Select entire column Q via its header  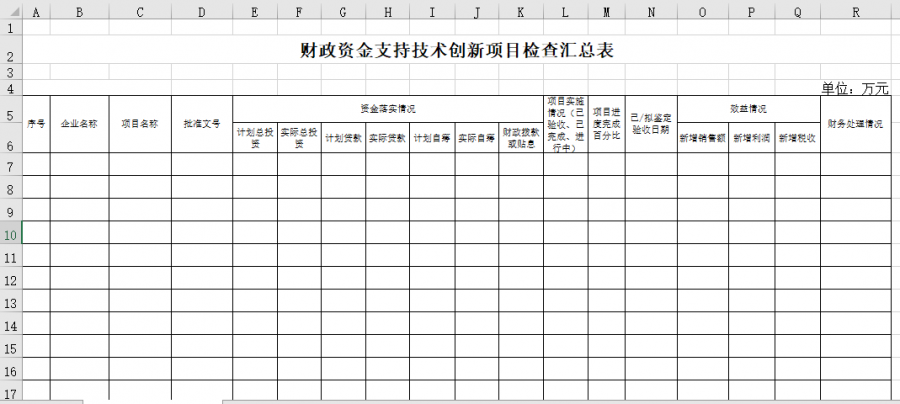[x=798, y=13]
